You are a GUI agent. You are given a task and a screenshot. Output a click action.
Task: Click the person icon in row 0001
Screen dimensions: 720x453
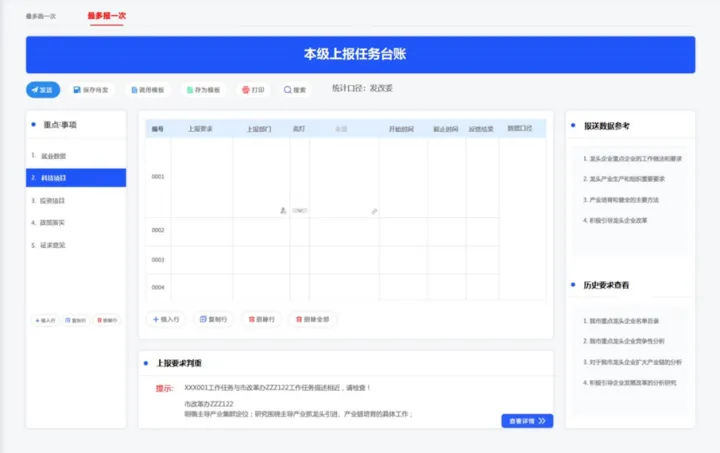pyautogui.click(x=283, y=211)
